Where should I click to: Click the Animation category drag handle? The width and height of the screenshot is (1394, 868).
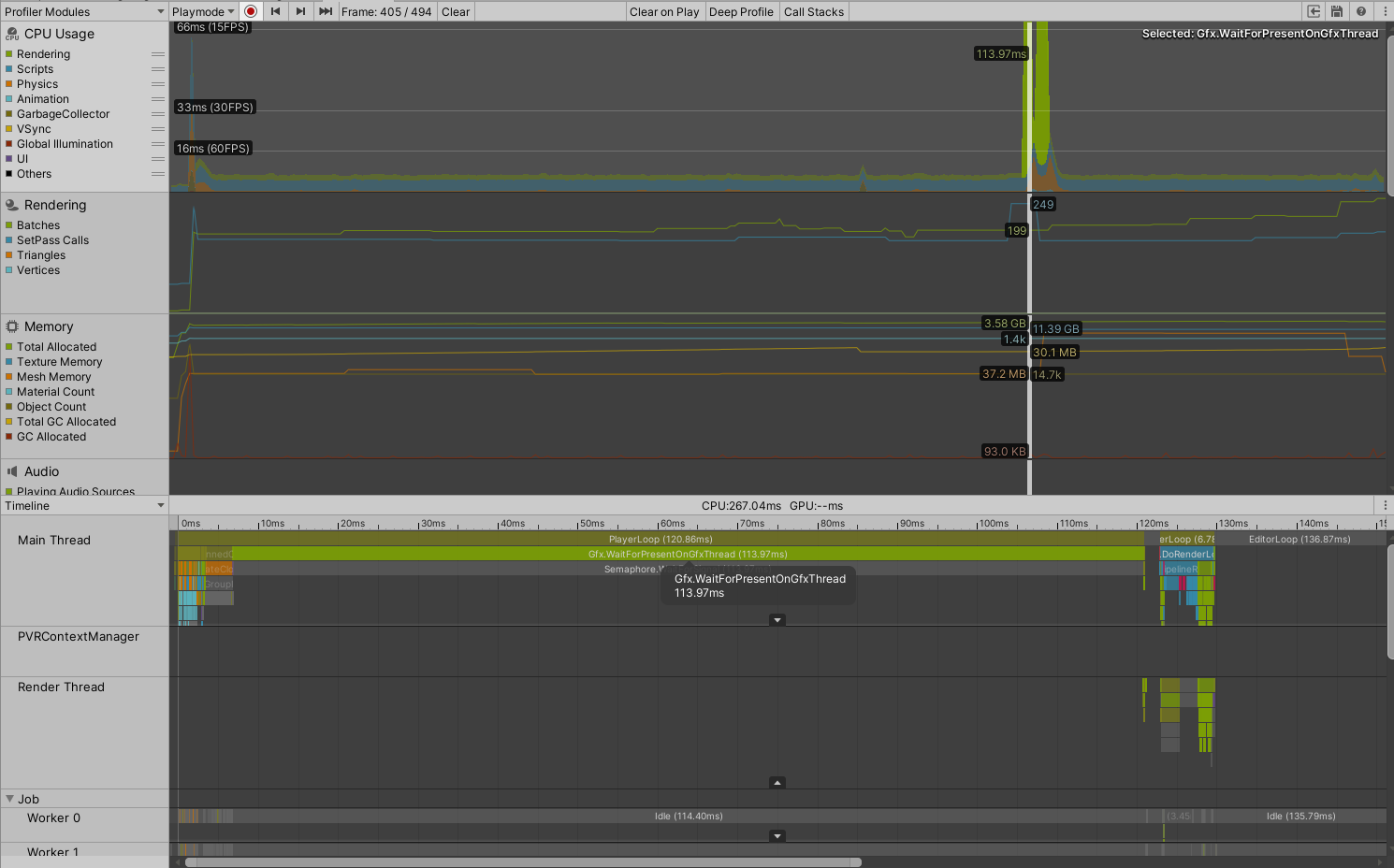pos(158,99)
